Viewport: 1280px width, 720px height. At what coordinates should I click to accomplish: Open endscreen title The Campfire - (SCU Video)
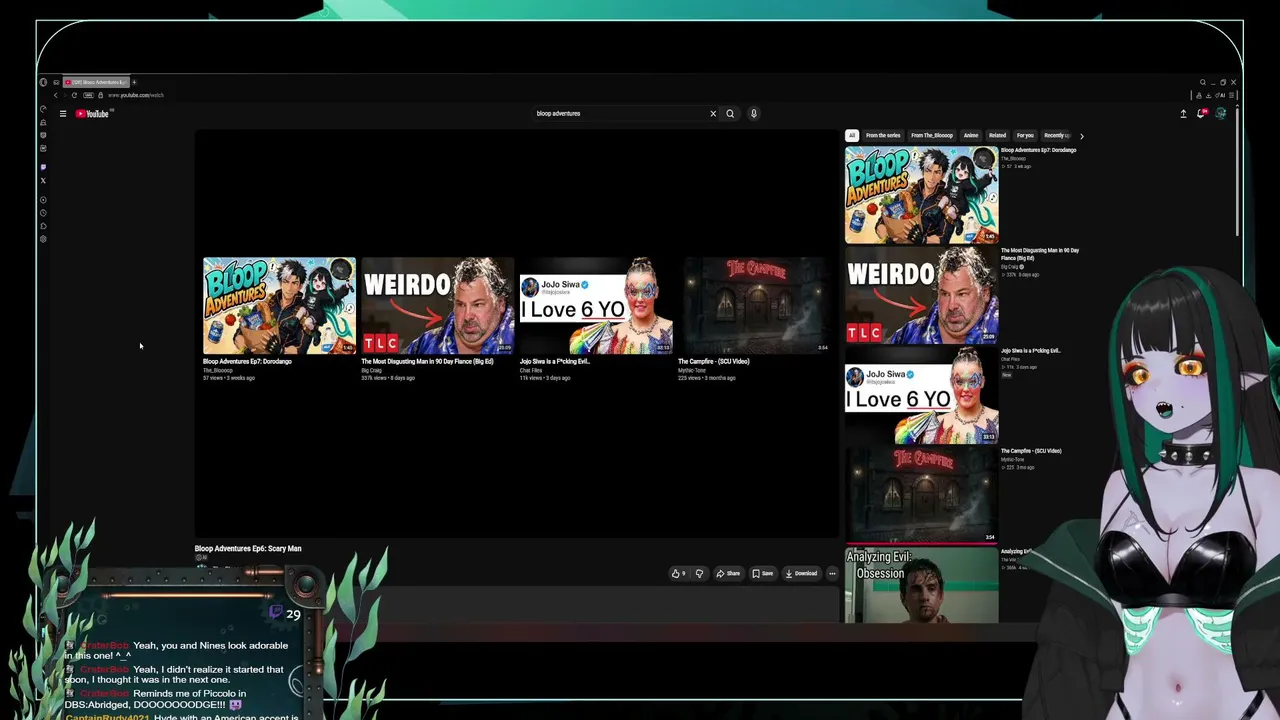click(x=713, y=361)
